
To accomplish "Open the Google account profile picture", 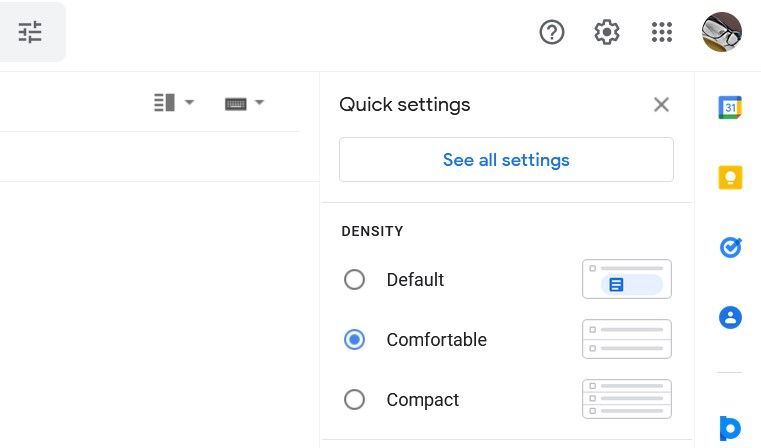I will tap(722, 32).
